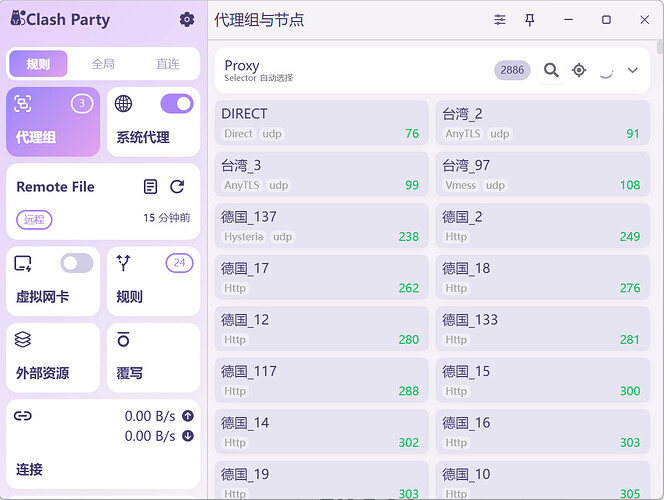Switch to 规则 (Rule) mode tab
Screen dimensions: 664x500
pos(38,64)
